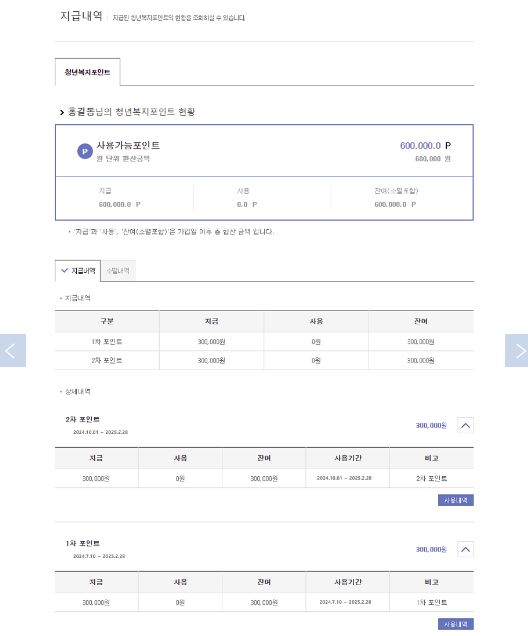This screenshot has height=636, width=528.
Task: Click the 구분 column header
Action: (107, 321)
